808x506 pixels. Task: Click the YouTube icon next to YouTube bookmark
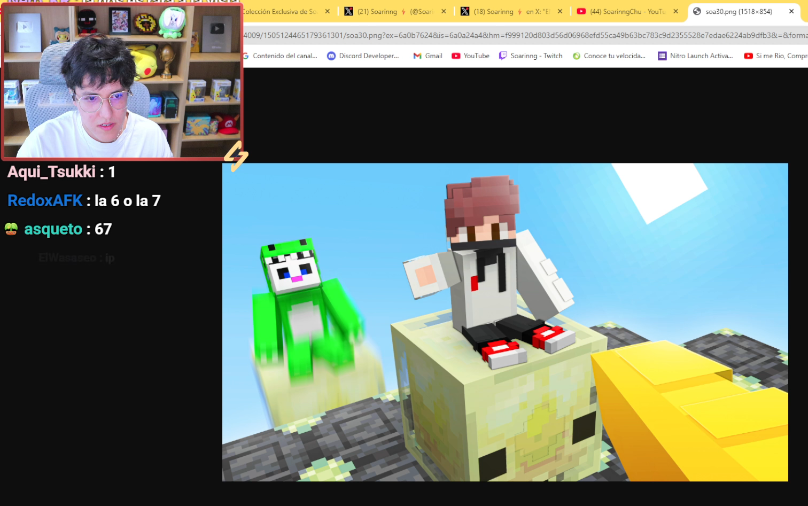456,56
